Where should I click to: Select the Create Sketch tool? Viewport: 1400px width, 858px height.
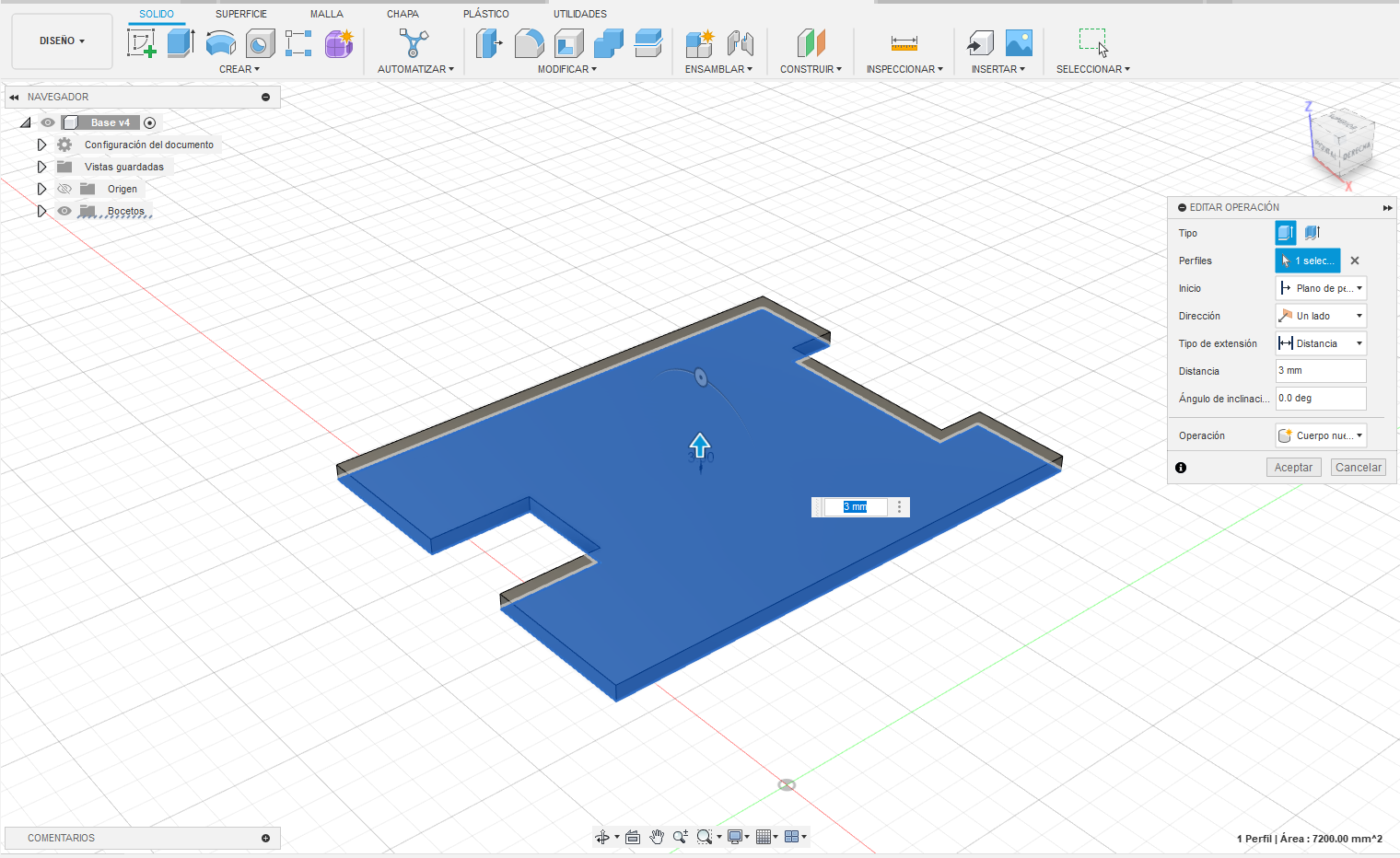click(141, 42)
